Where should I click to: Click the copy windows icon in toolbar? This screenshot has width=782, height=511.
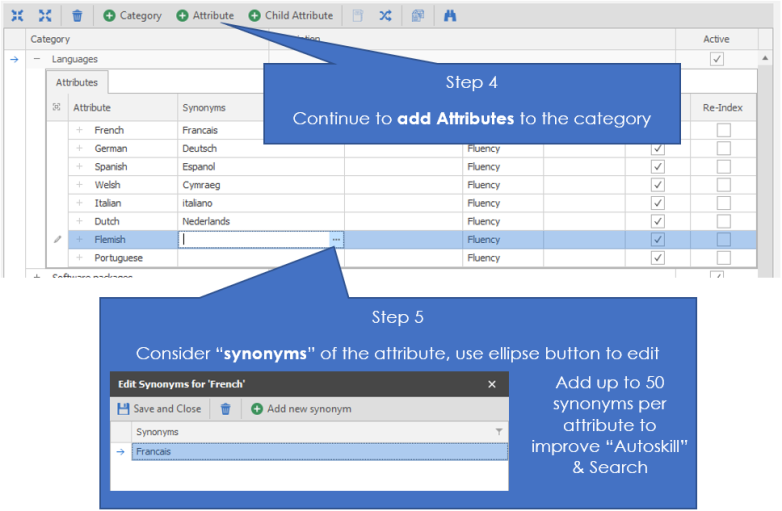[x=418, y=16]
